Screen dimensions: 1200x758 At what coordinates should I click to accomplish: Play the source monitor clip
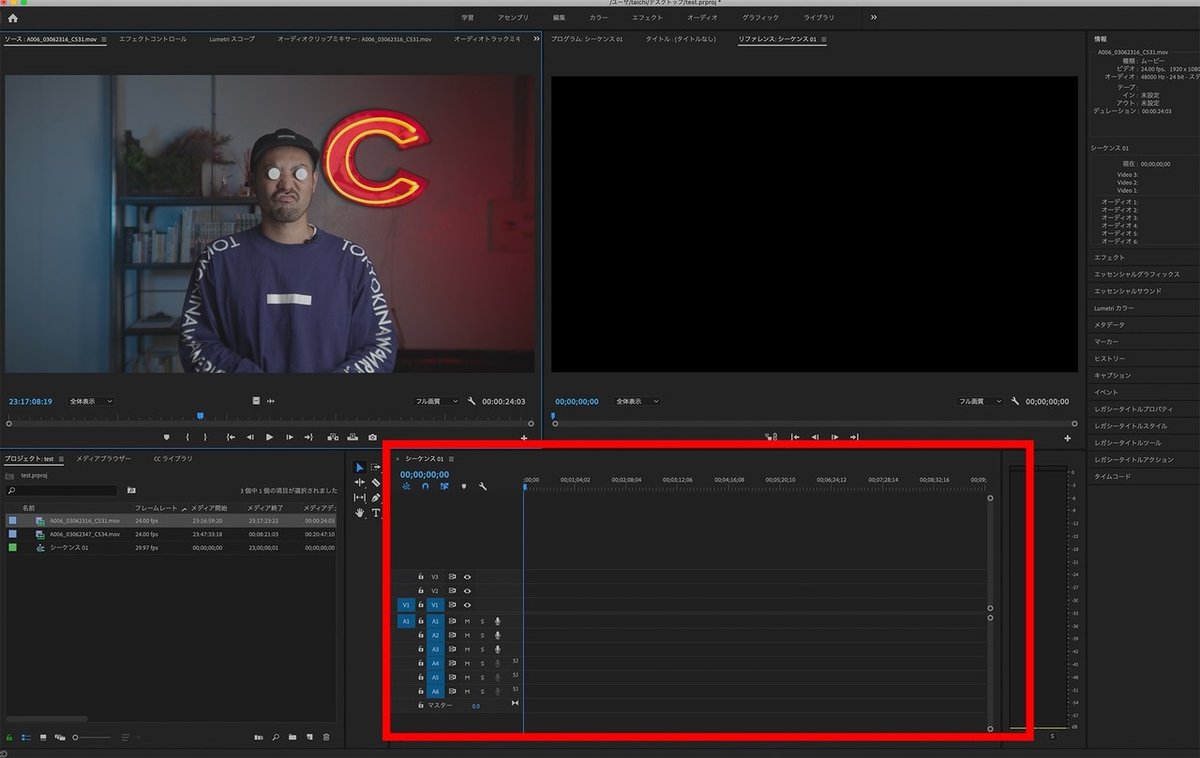click(270, 437)
